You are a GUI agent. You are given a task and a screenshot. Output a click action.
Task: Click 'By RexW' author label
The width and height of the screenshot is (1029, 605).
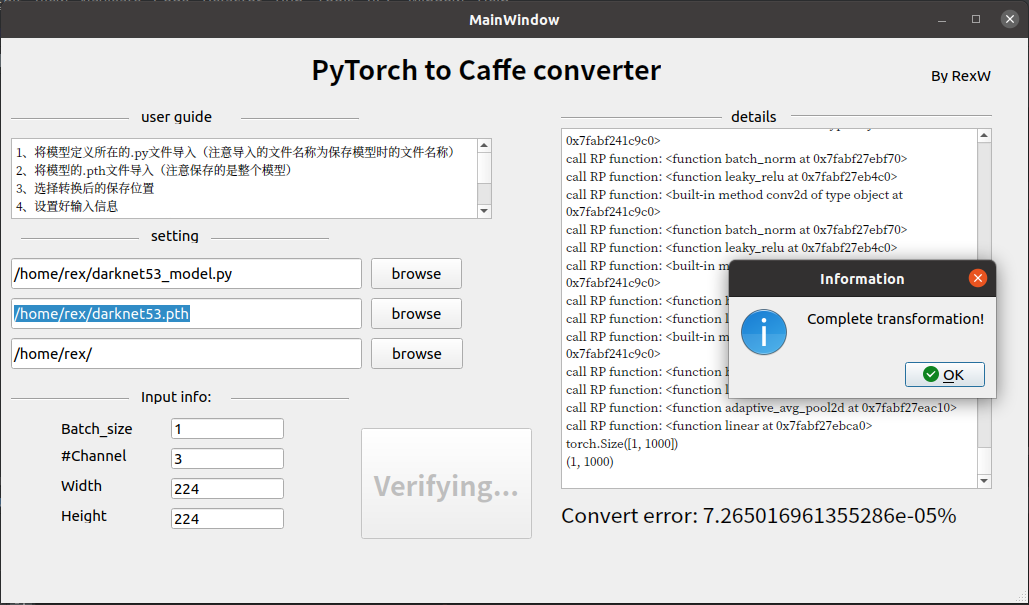click(961, 76)
